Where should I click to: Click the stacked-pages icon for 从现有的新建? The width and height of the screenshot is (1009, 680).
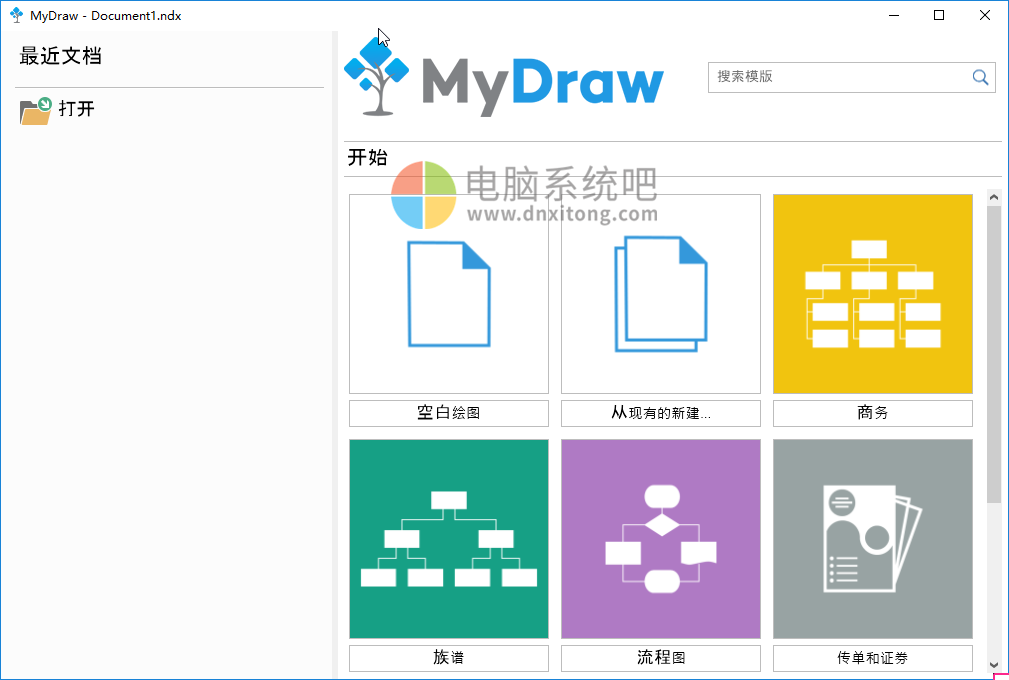(660, 293)
